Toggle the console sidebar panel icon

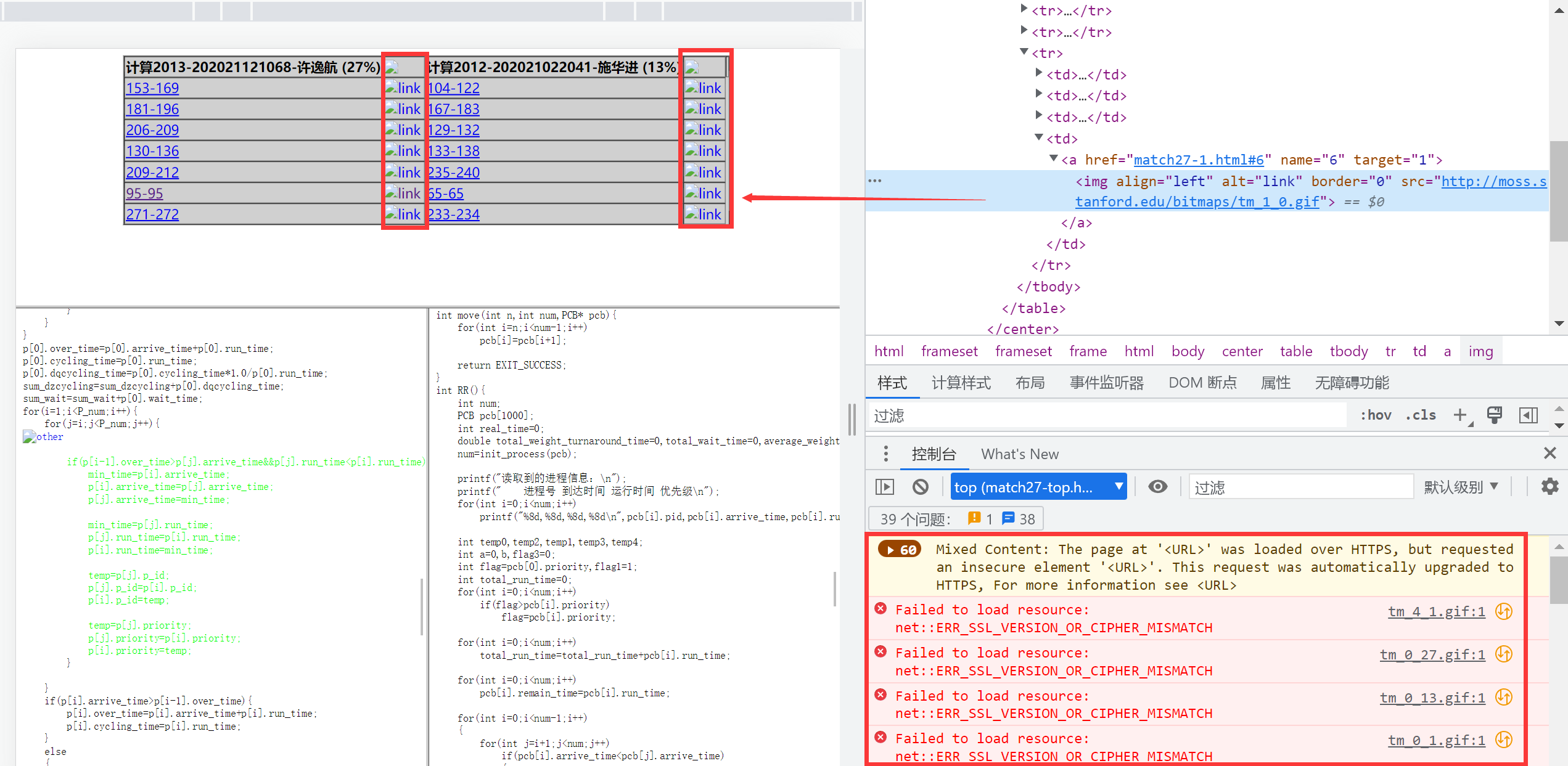coord(885,487)
